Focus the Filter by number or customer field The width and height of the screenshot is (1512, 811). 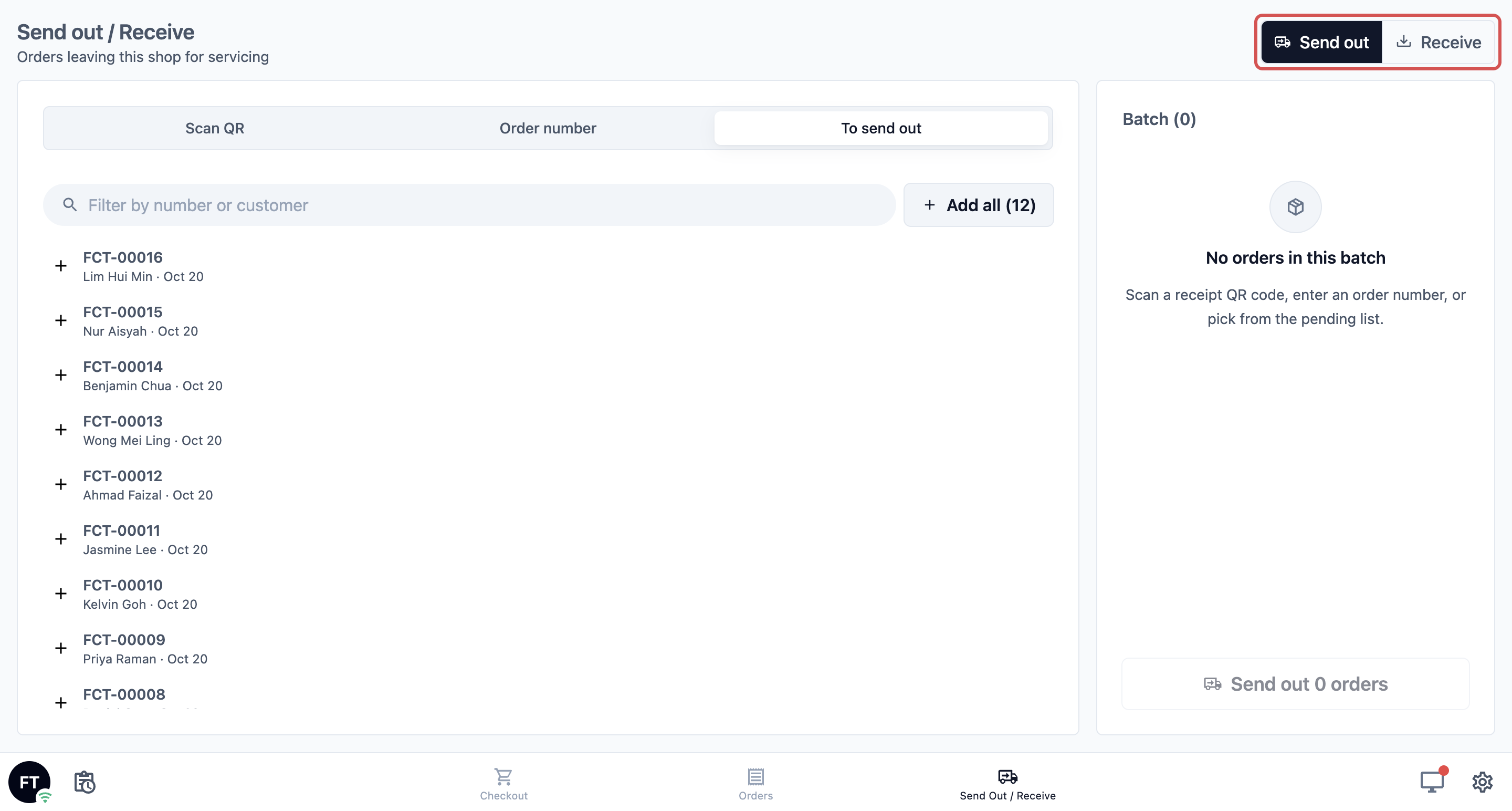469,205
